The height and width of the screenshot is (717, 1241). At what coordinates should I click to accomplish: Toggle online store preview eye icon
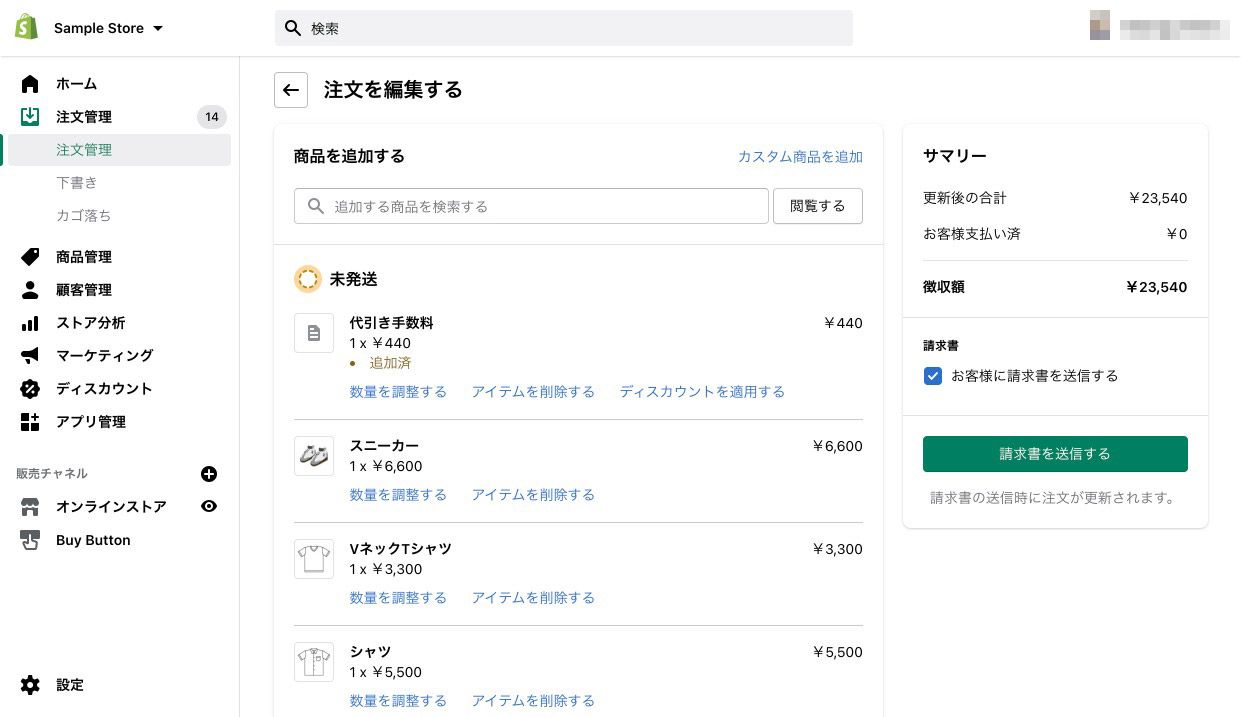point(209,507)
